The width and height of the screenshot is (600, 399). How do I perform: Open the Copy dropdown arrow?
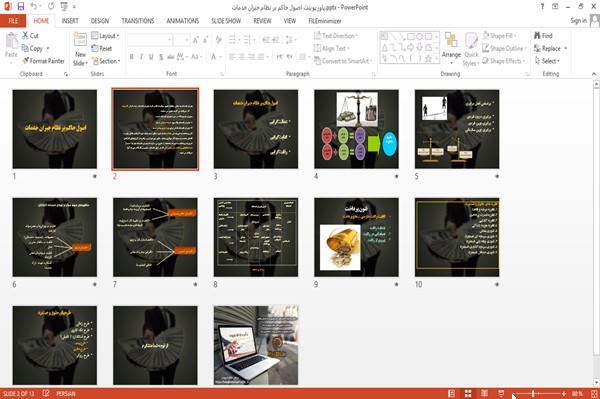48,48
